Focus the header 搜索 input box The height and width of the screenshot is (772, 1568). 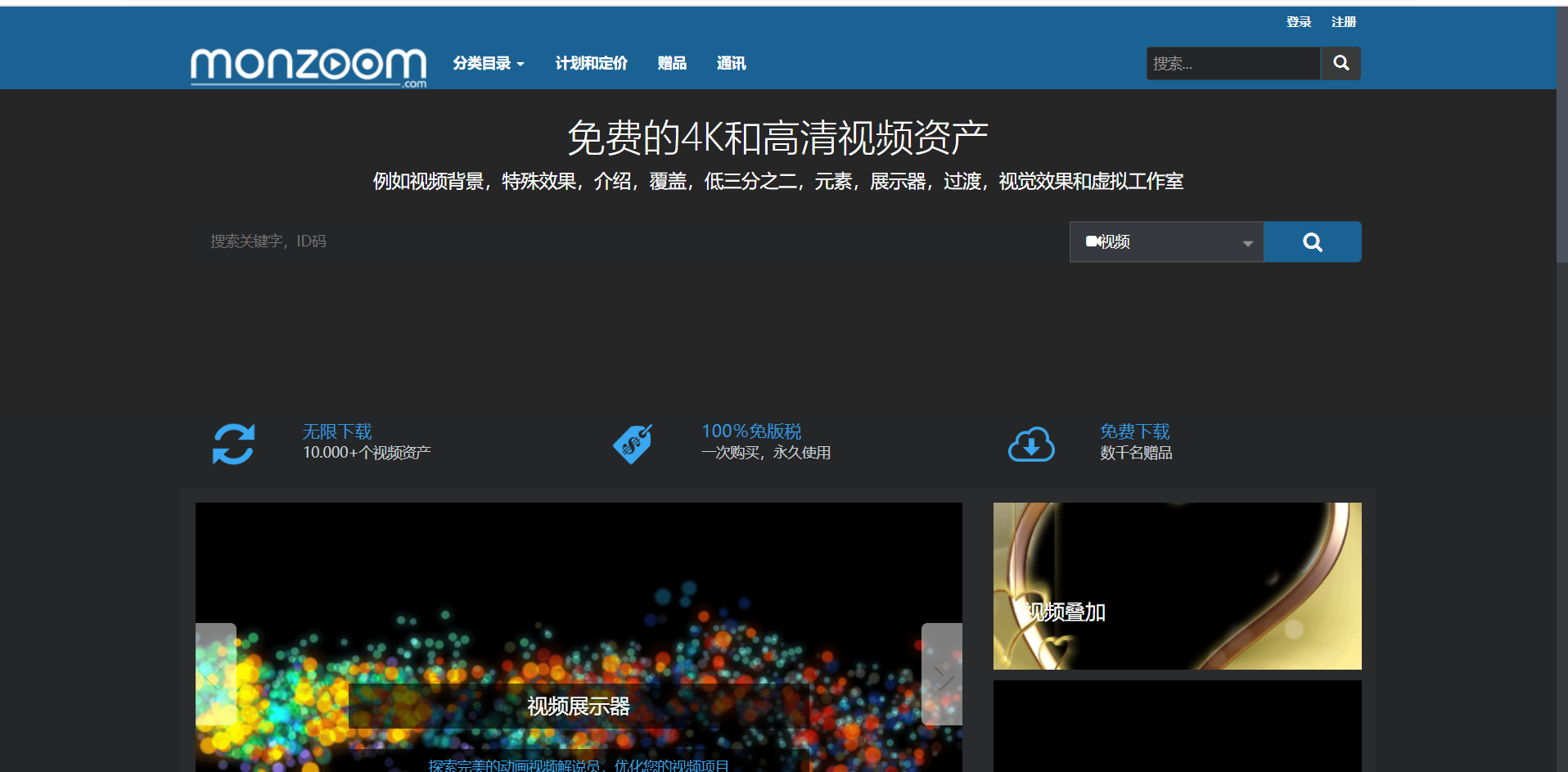1232,63
